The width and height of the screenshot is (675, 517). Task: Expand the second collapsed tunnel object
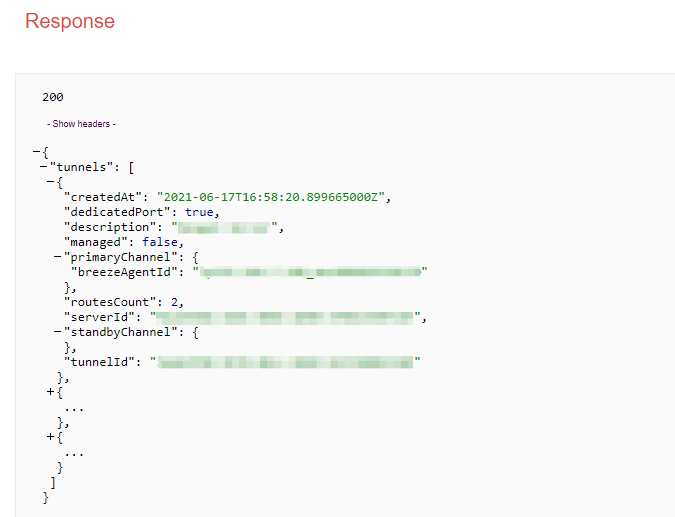point(51,392)
